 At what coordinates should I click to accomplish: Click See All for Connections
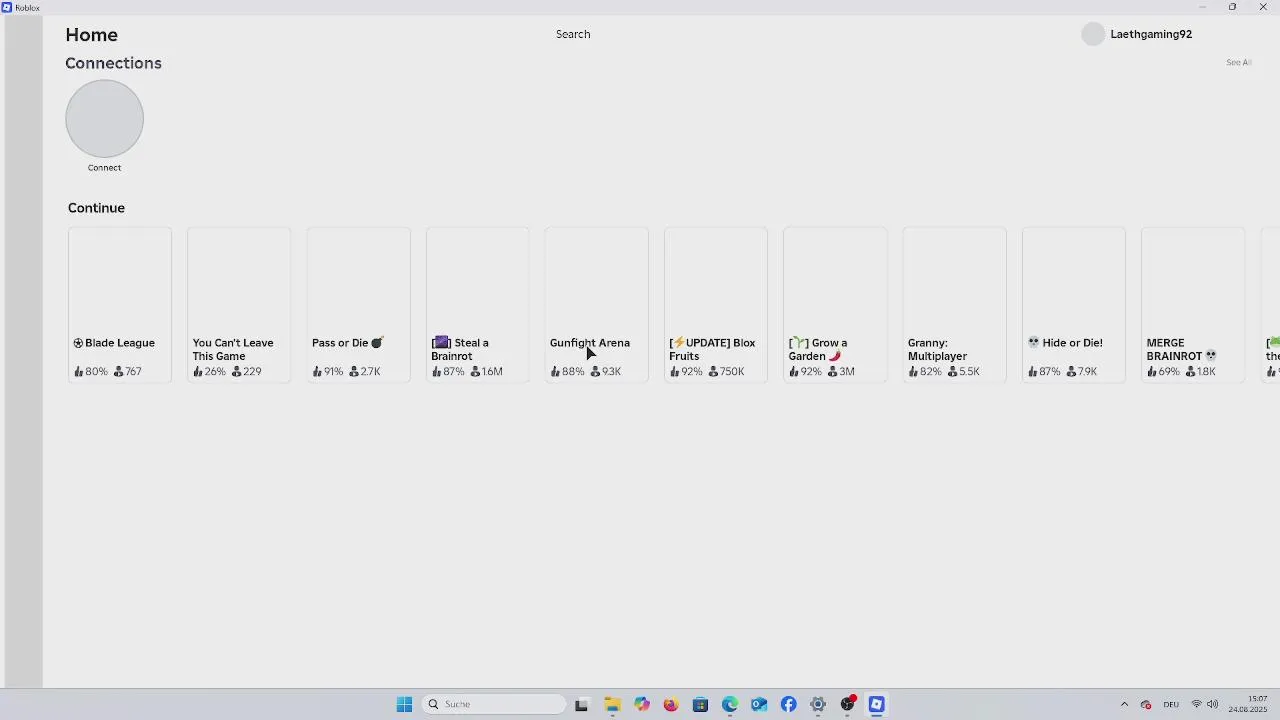1239,62
